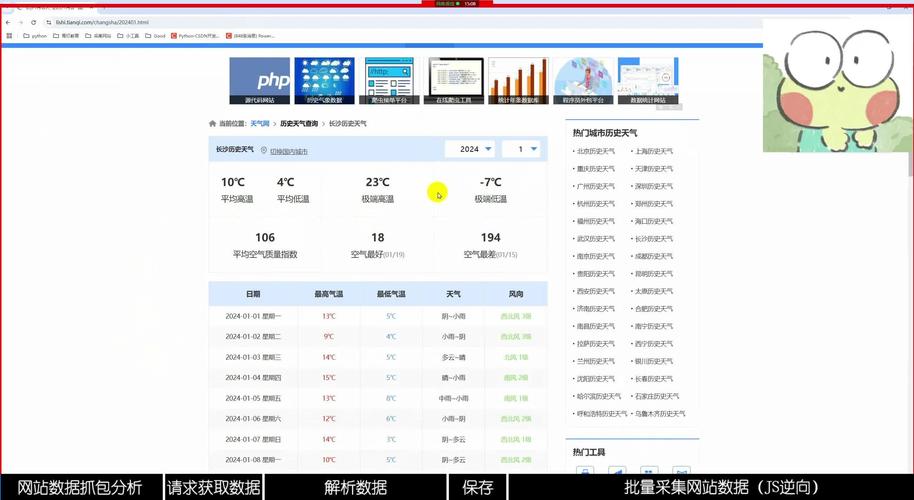Viewport: 914px width, 500px height.
Task: Click the 106 average air quality value
Action: [x=265, y=237]
